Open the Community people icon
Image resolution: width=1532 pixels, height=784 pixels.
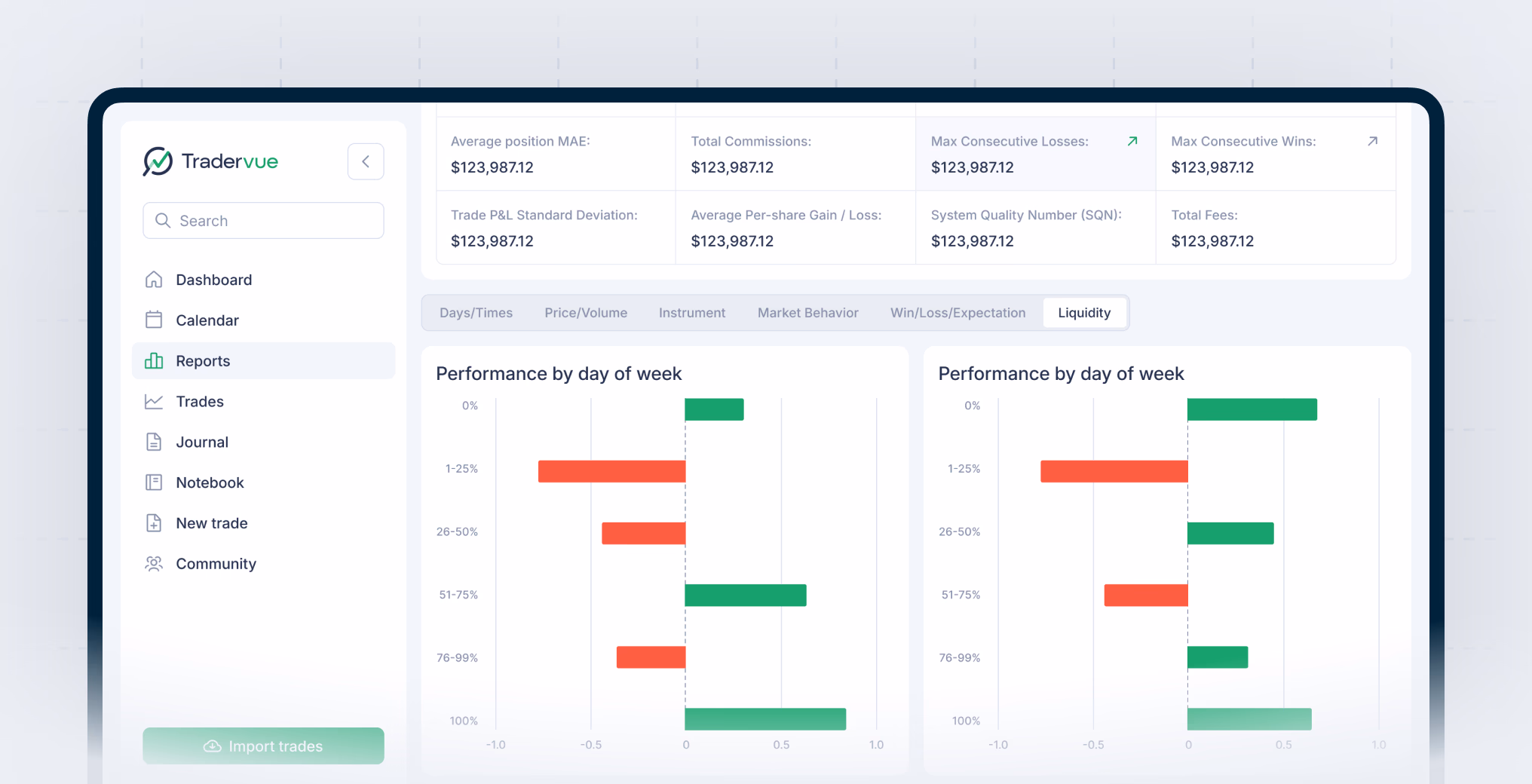154,563
